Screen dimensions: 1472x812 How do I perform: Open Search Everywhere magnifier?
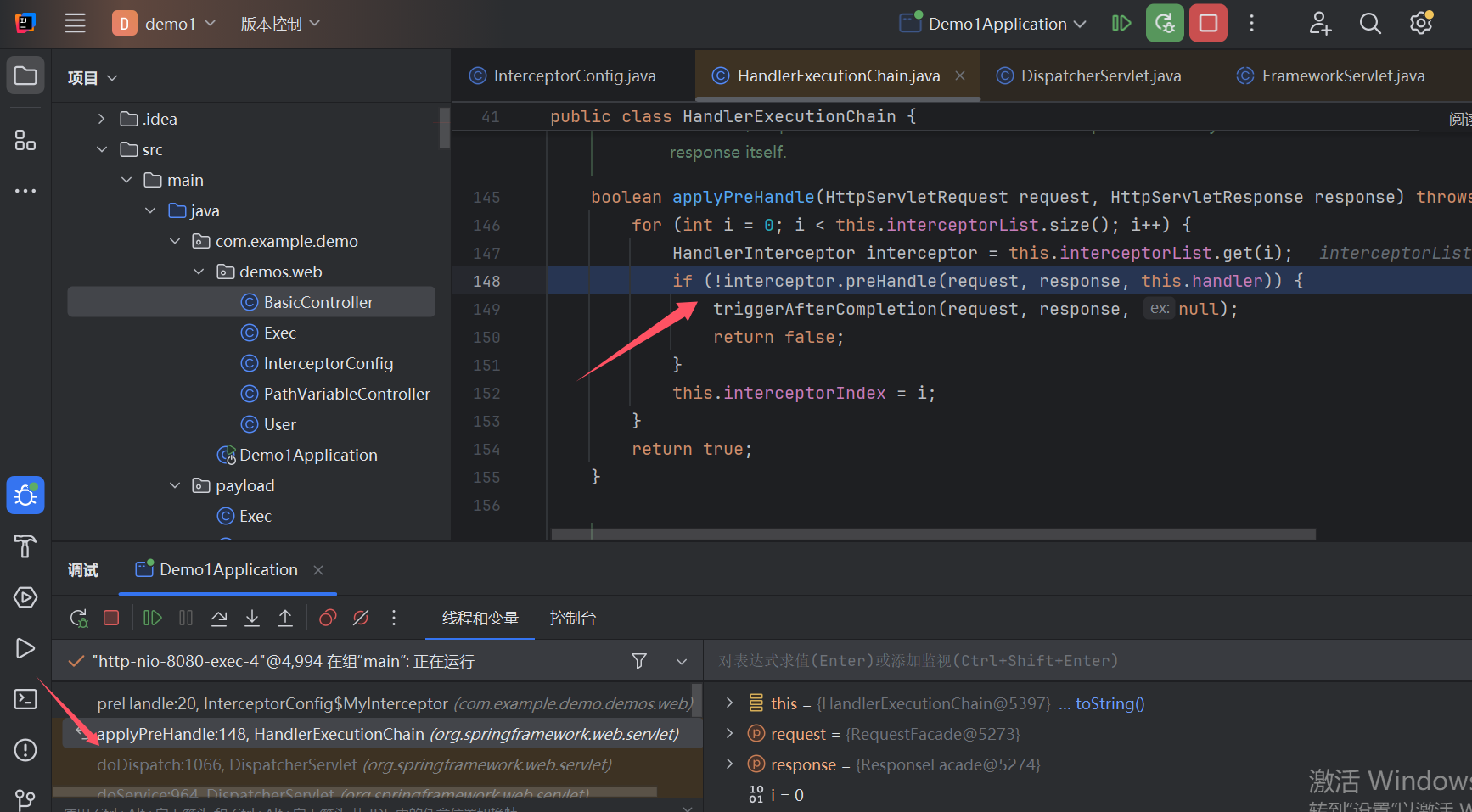pos(1370,24)
